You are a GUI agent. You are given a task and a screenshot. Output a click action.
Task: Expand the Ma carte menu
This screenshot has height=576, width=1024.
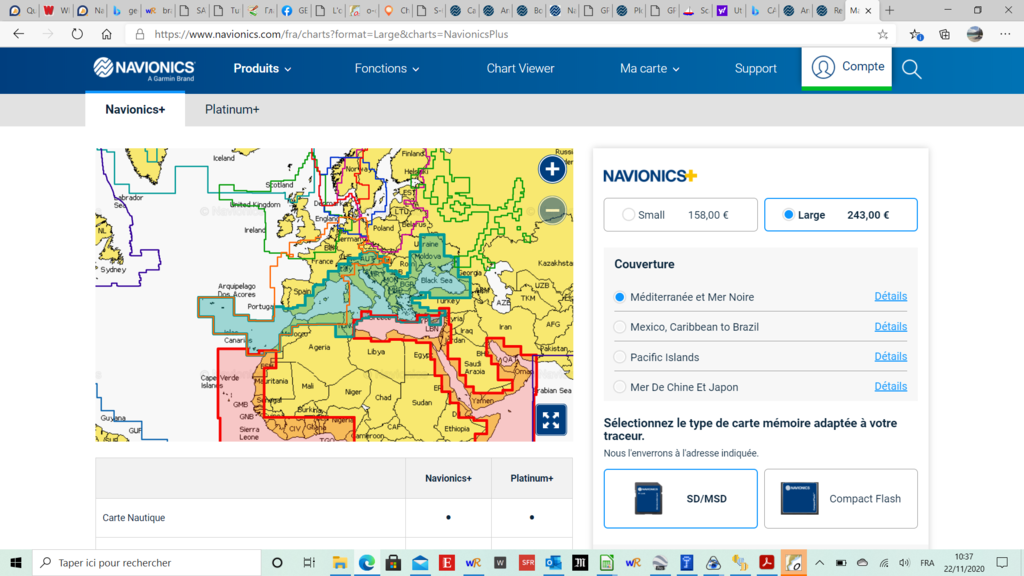pyautogui.click(x=649, y=69)
